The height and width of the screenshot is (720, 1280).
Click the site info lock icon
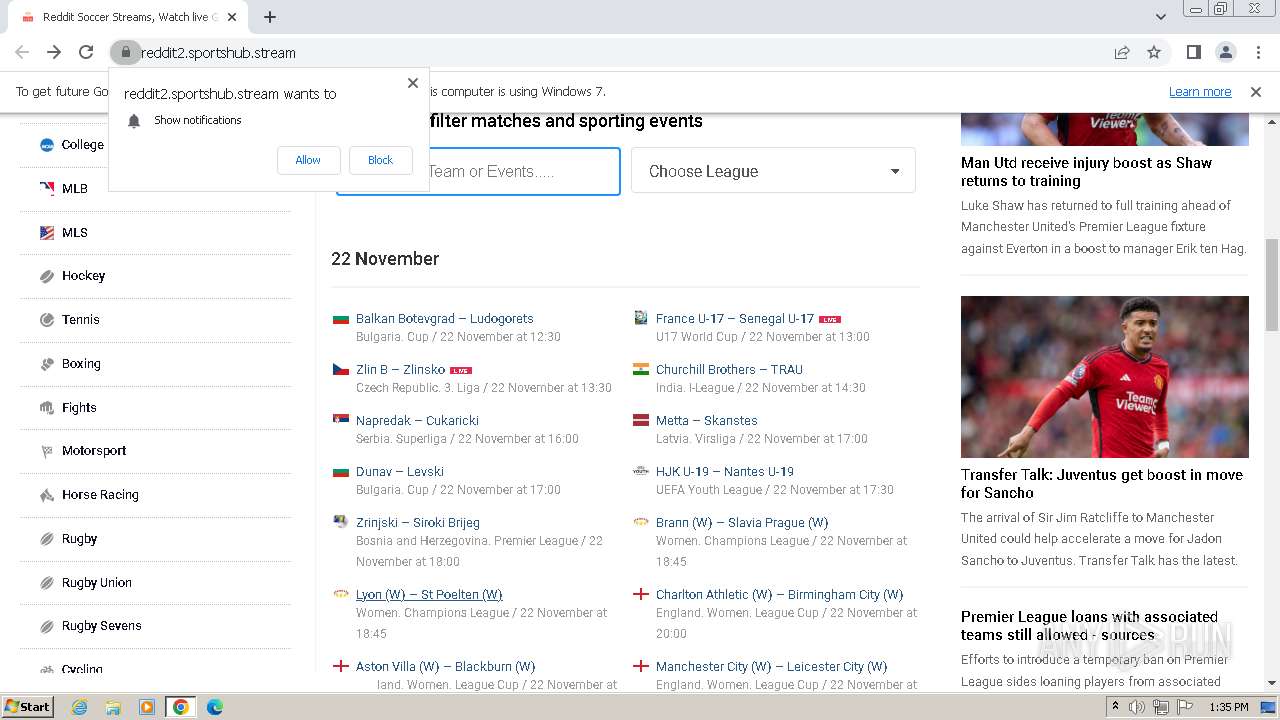pos(125,52)
